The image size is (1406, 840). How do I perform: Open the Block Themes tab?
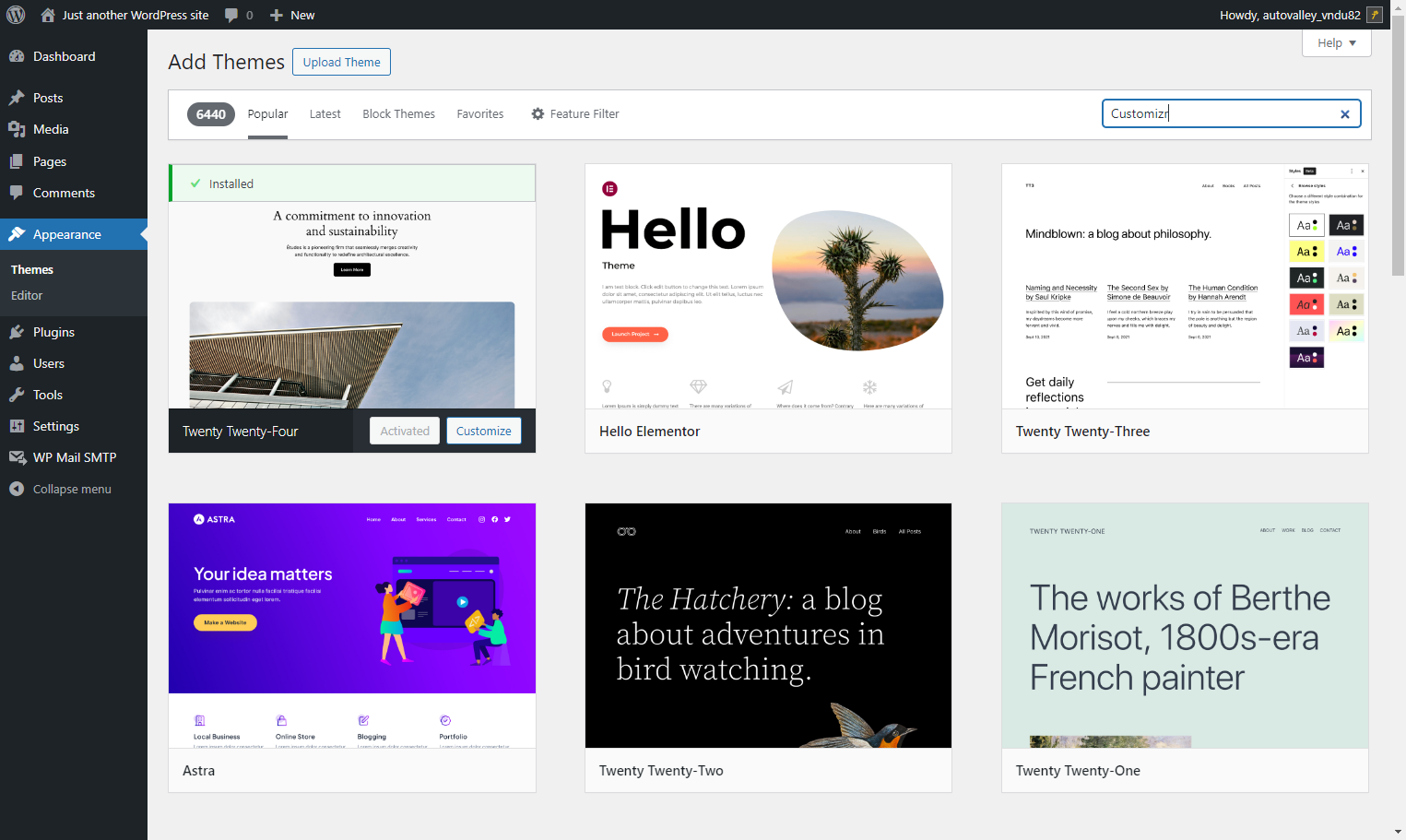[x=398, y=113]
